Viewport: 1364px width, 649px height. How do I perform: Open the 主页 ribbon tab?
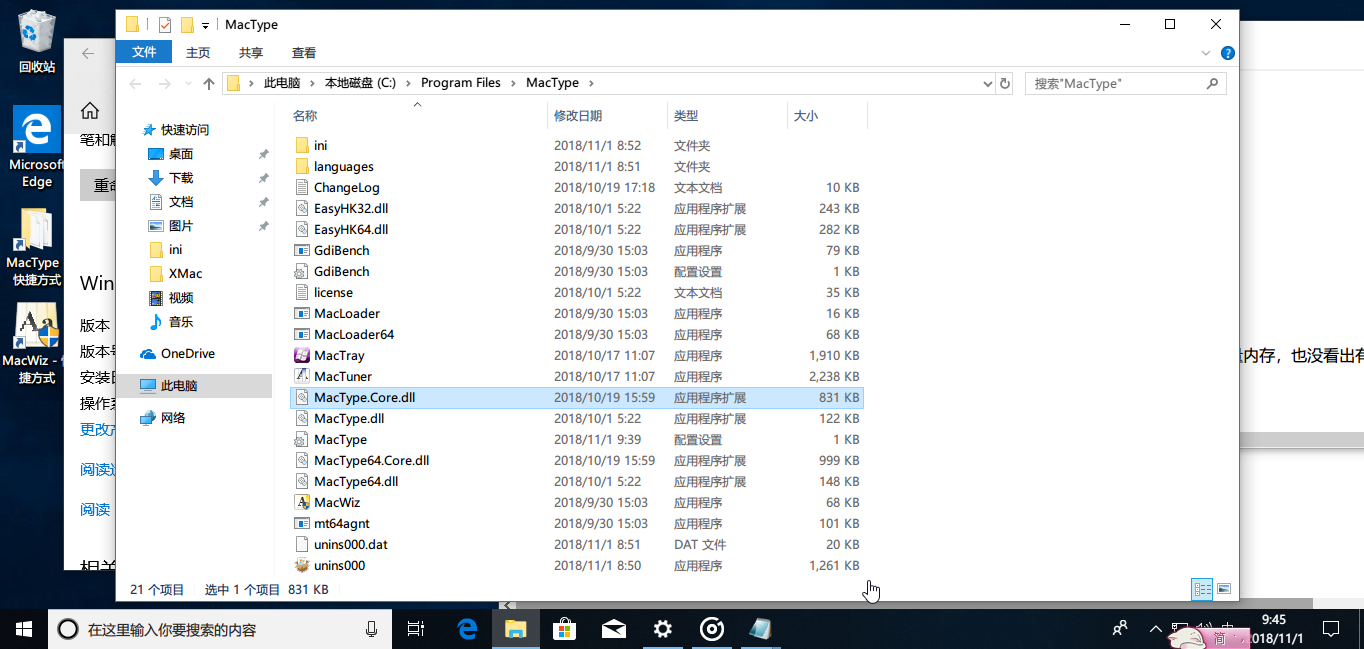coord(198,53)
